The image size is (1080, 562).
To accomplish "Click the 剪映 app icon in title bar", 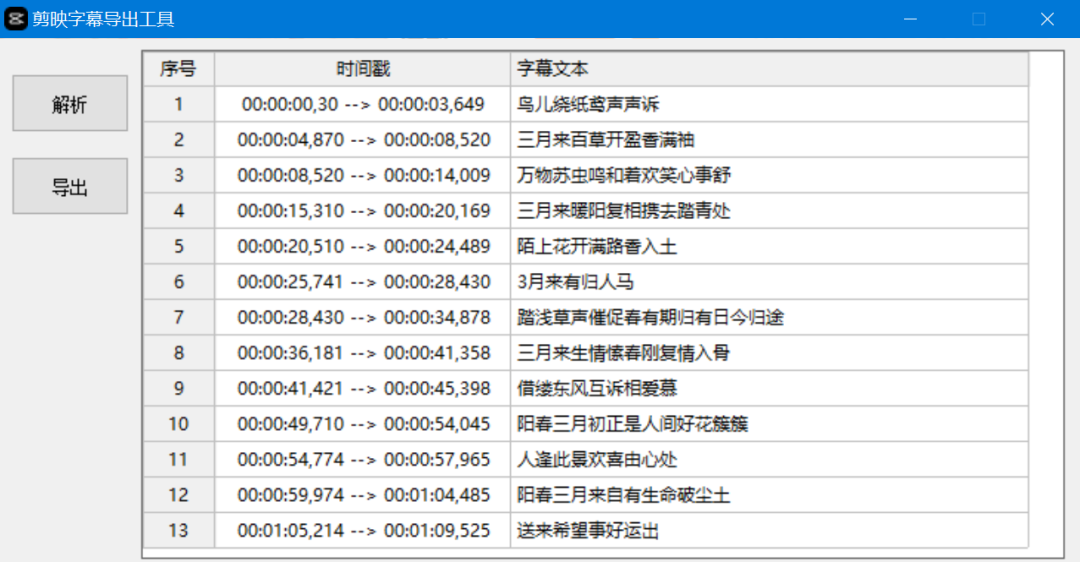I will (x=15, y=19).
